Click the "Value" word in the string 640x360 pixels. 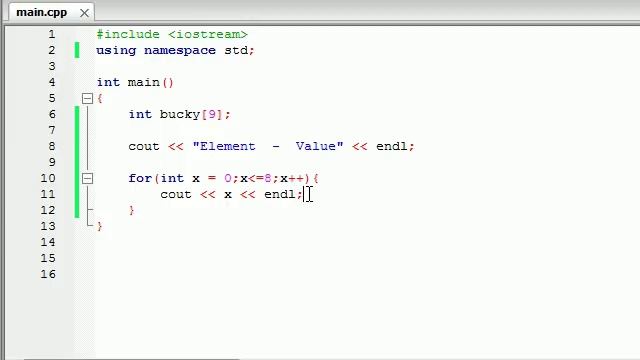pyautogui.click(x=316, y=146)
